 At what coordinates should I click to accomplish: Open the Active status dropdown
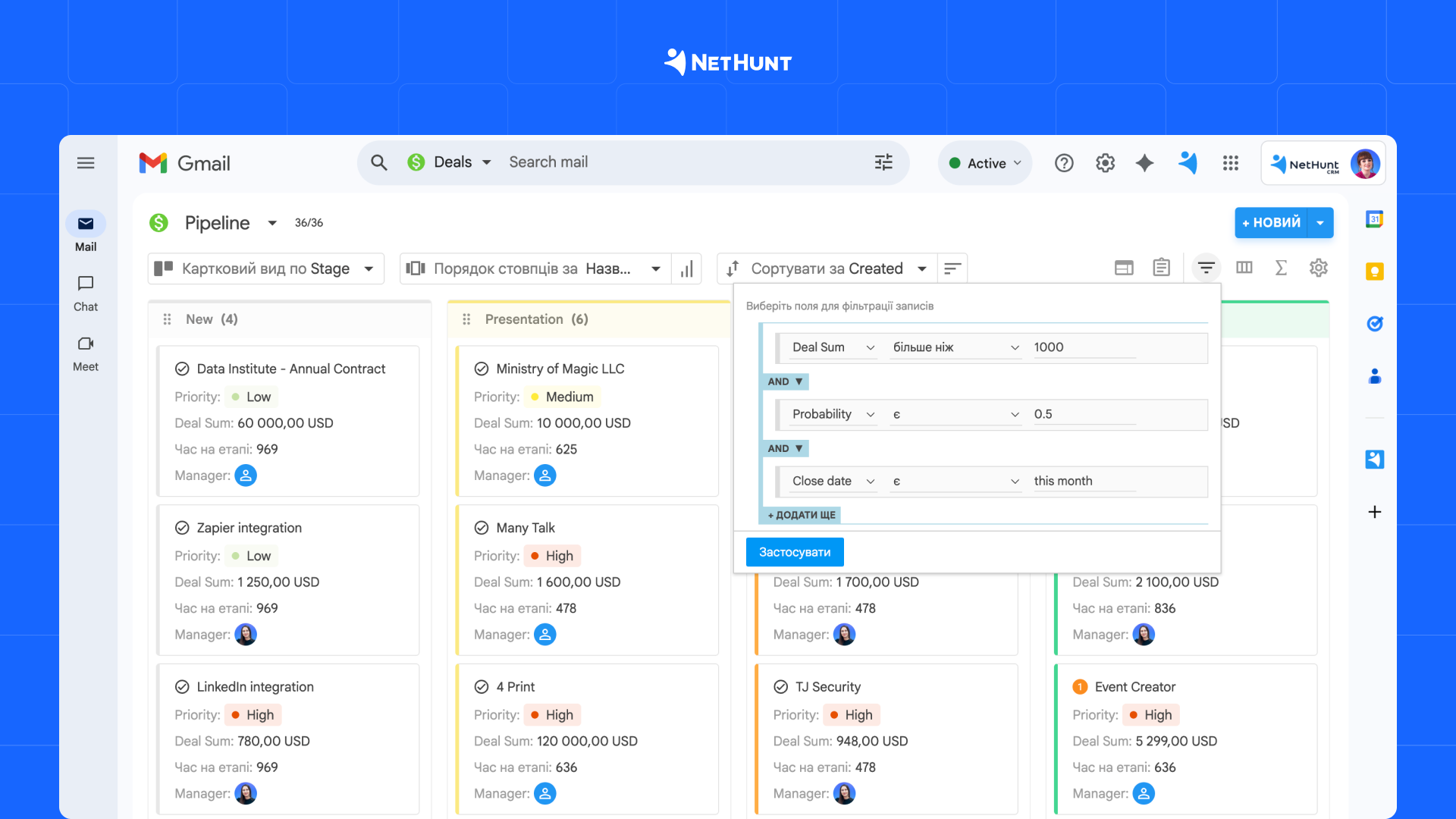click(x=985, y=163)
